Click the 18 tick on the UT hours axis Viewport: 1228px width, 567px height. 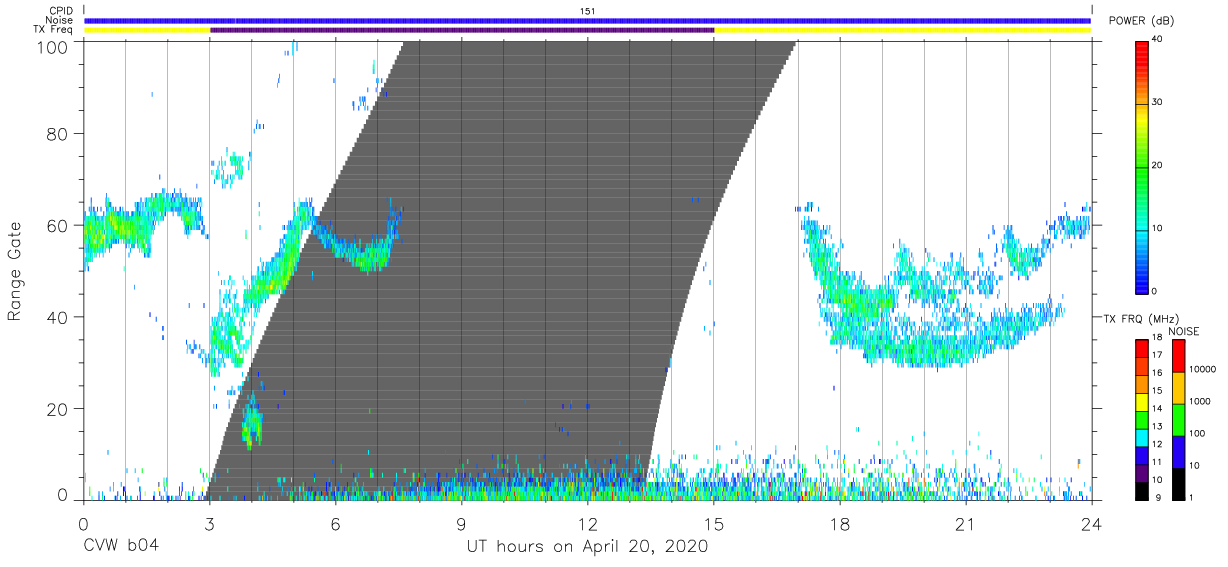tap(840, 525)
